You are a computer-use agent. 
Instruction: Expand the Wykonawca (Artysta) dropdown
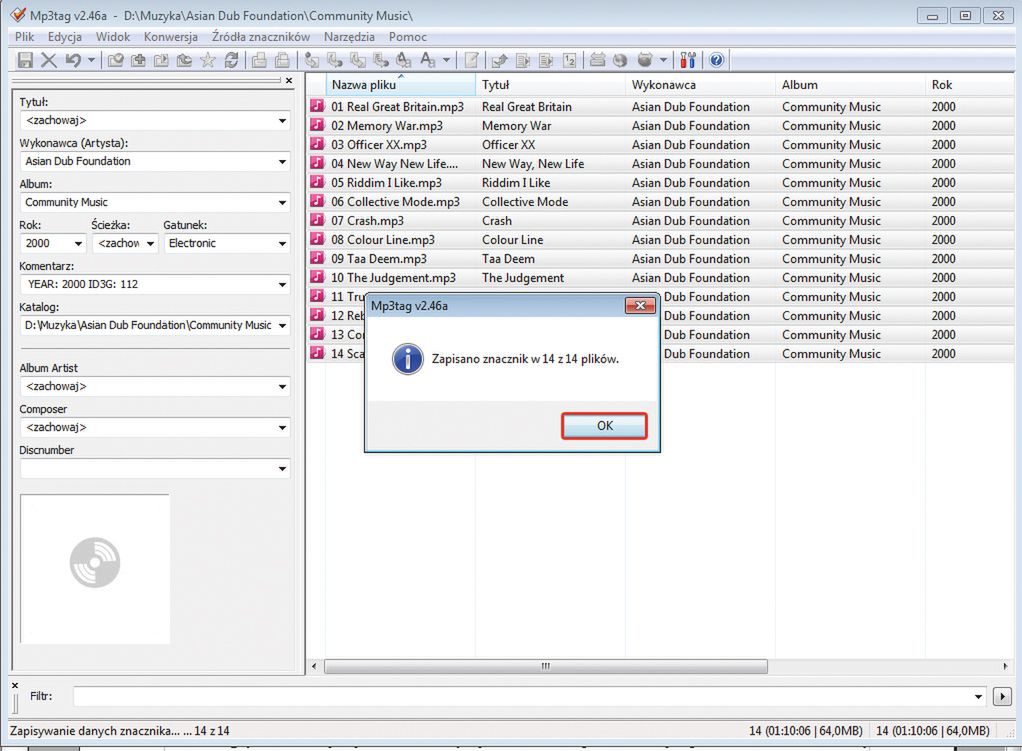[282, 162]
